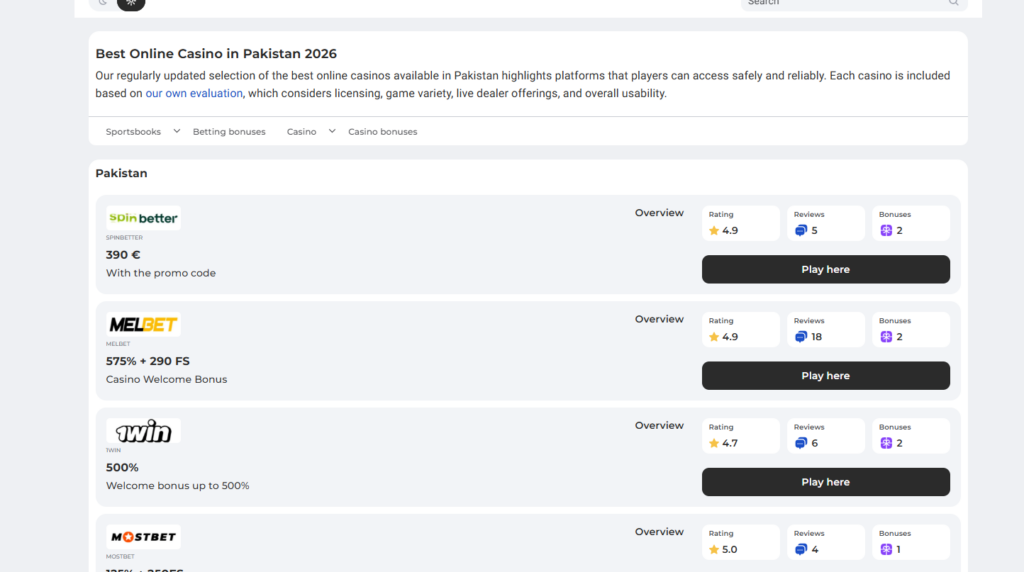Viewport: 1024px width, 572px height.
Task: Click 'Welcome bonus up to 500%' text
Action: click(178, 486)
